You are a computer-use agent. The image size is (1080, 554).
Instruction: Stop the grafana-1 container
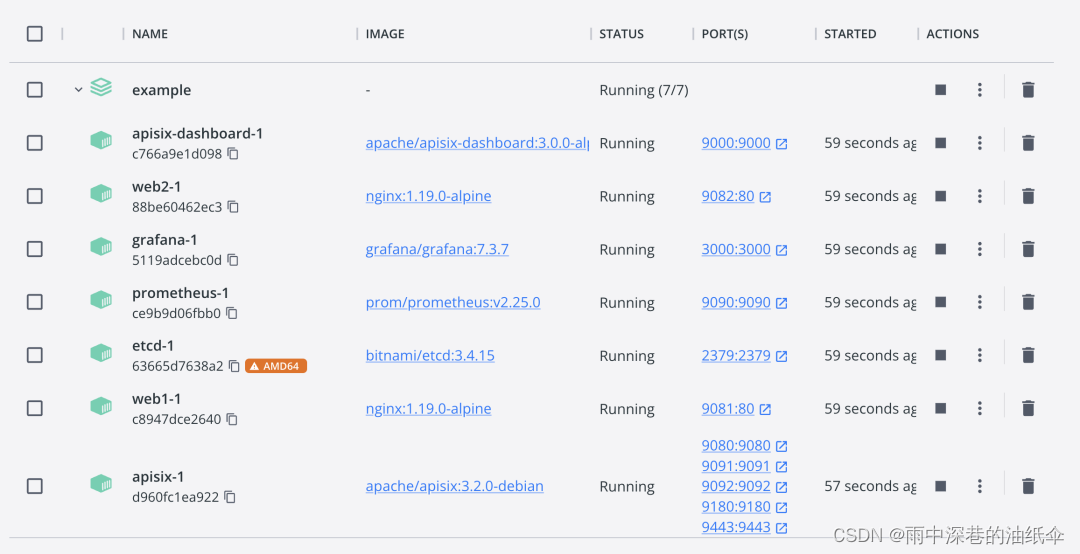click(940, 249)
